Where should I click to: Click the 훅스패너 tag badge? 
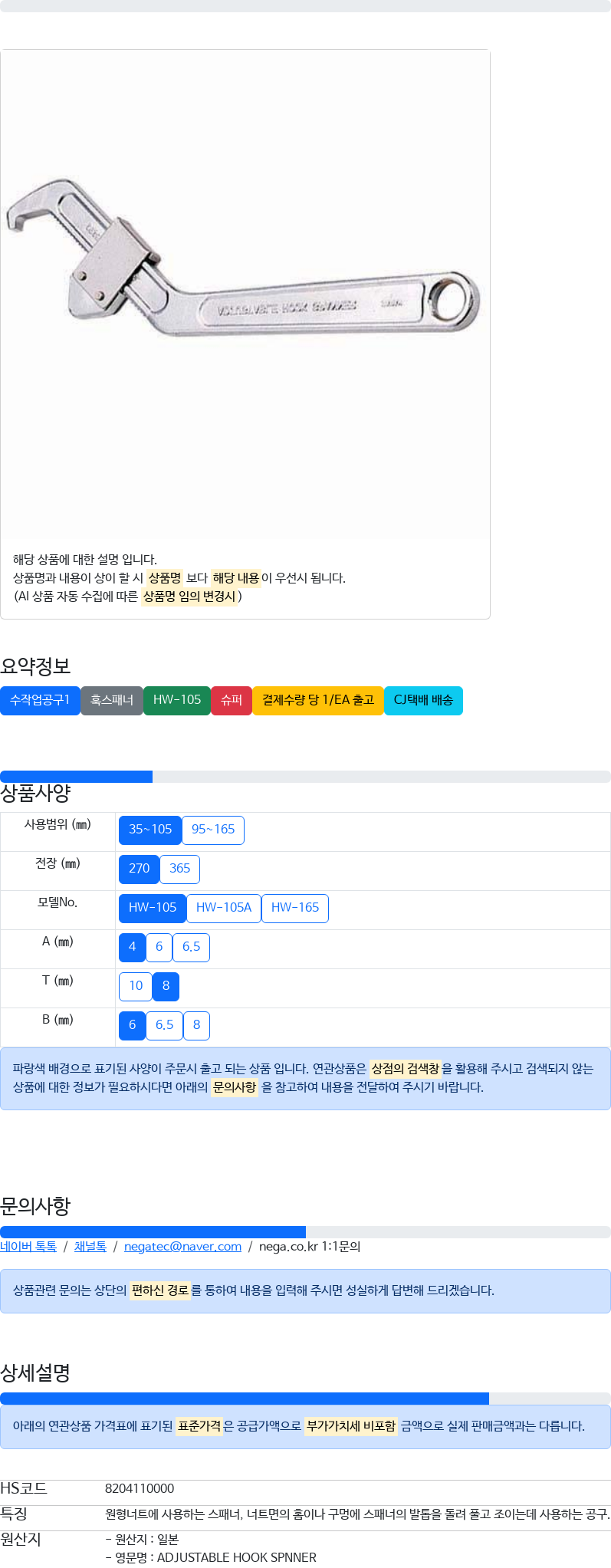[112, 700]
